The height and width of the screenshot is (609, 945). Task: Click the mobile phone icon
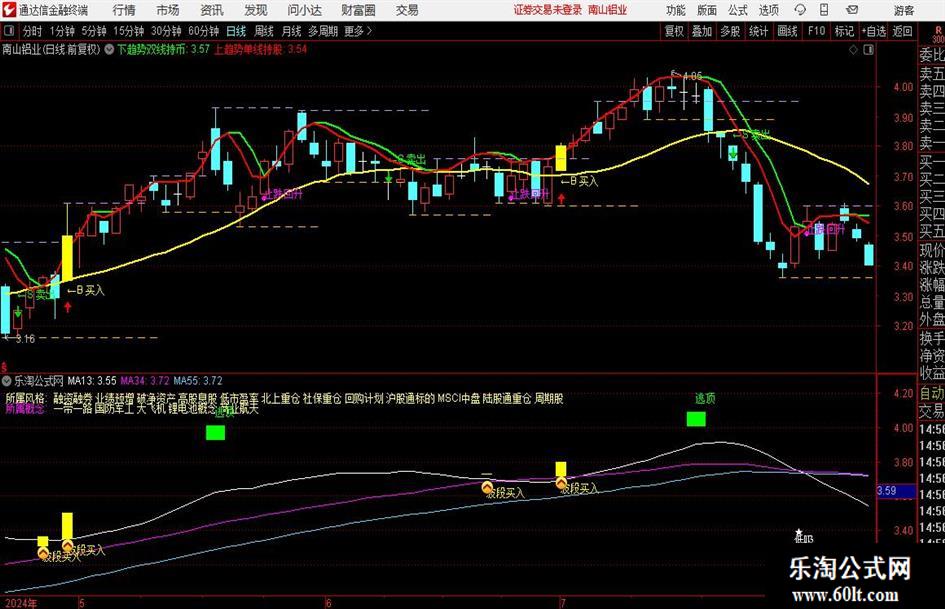pyautogui.click(x=824, y=10)
